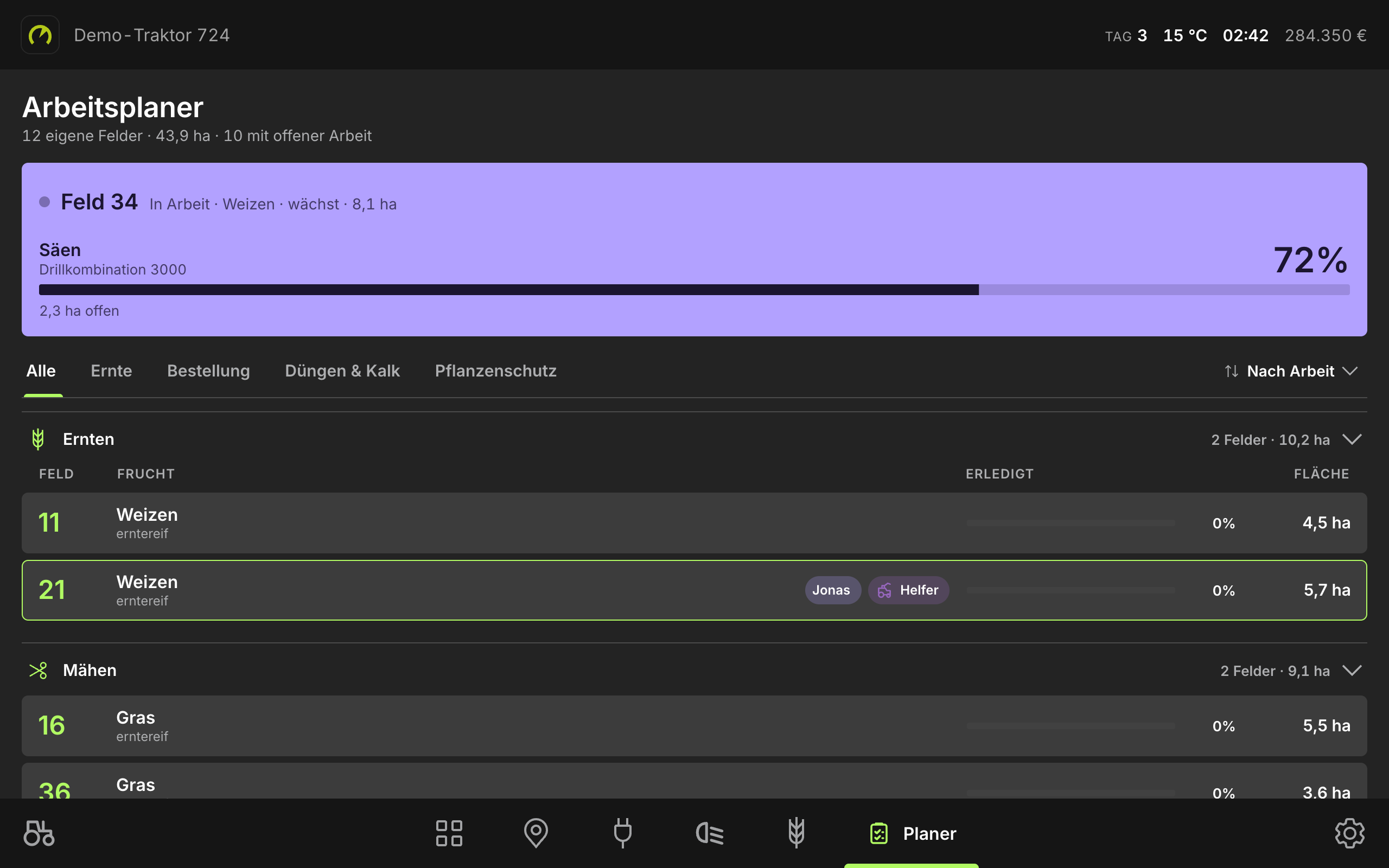Collapse the Ernten group chevron

(1352, 440)
